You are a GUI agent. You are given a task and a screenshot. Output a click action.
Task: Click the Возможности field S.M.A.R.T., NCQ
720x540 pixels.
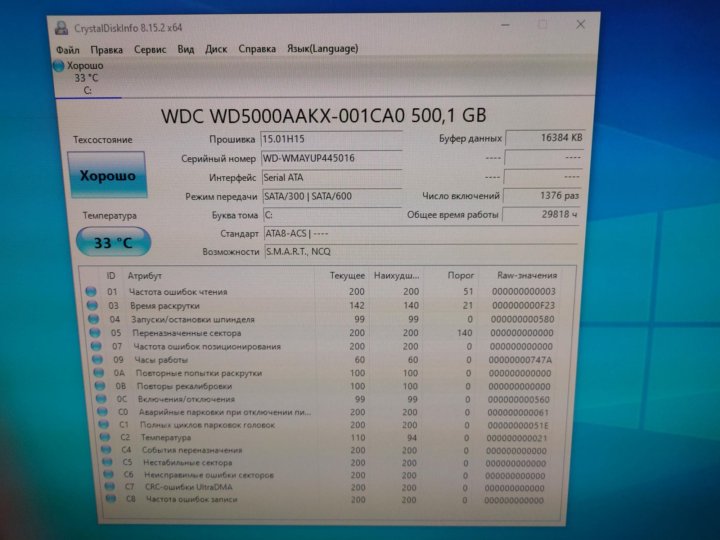coord(421,252)
